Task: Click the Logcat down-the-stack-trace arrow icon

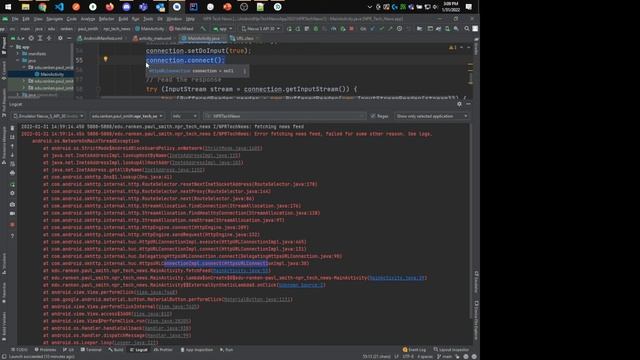Action: pos(12,155)
